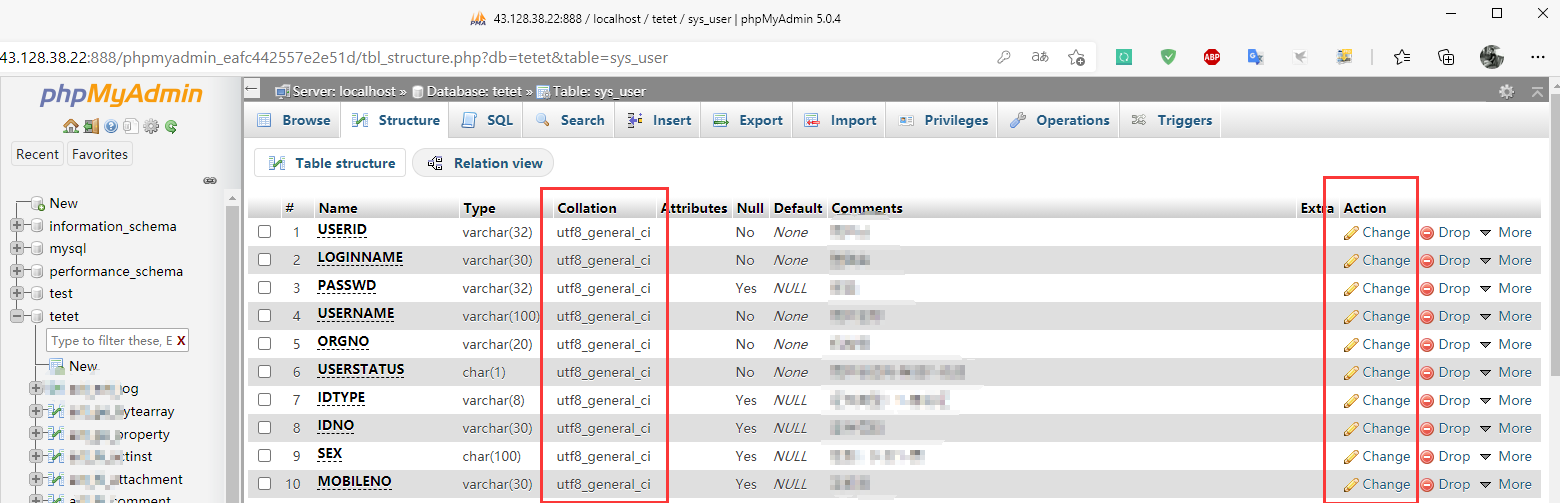Expand the performance_schema database node
This screenshot has width=1560, height=503.
tap(17, 271)
